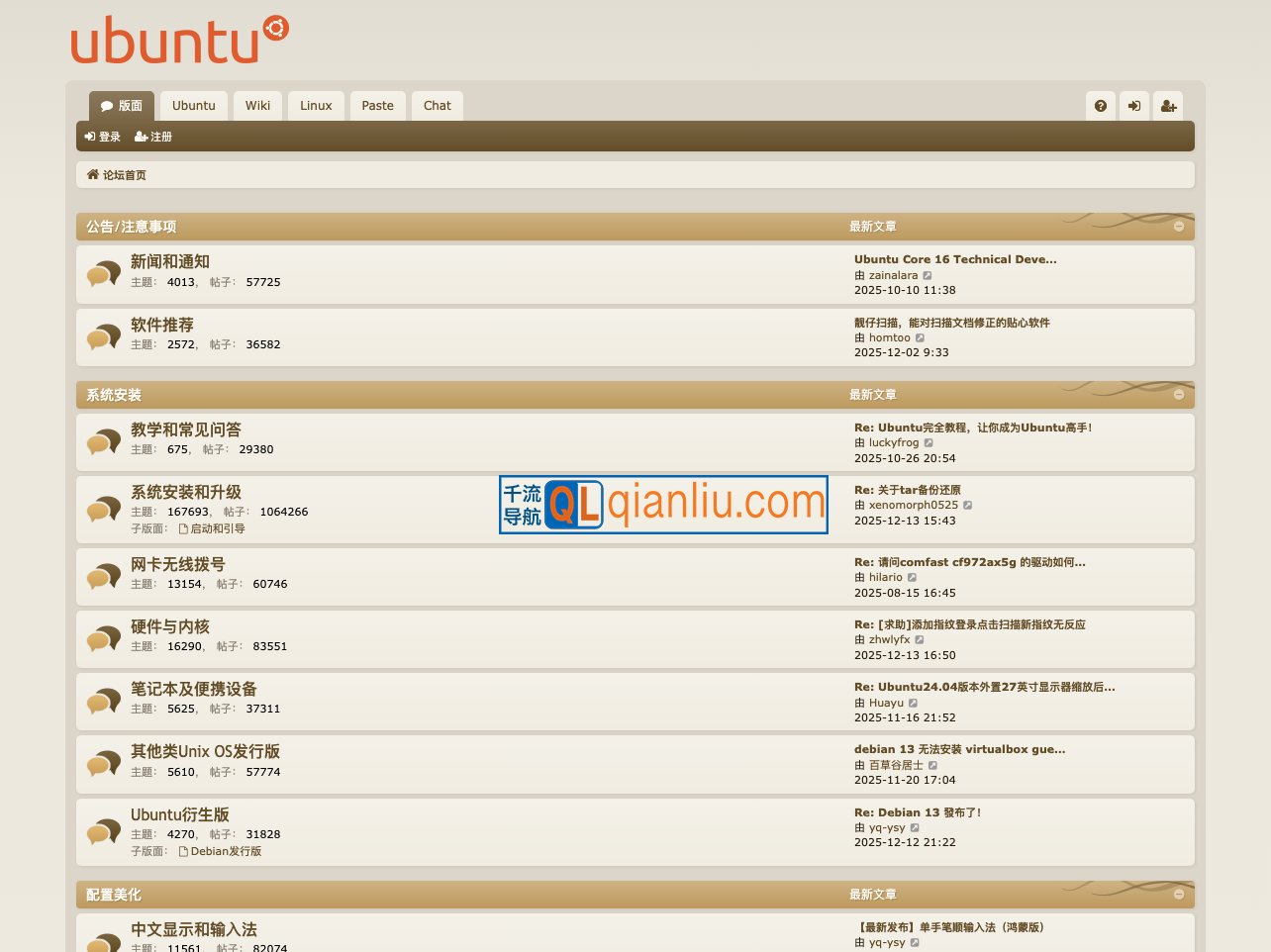Screen dimensions: 1271x952
Task: Click the home icon next to 论坛首页
Action: click(x=94, y=174)
